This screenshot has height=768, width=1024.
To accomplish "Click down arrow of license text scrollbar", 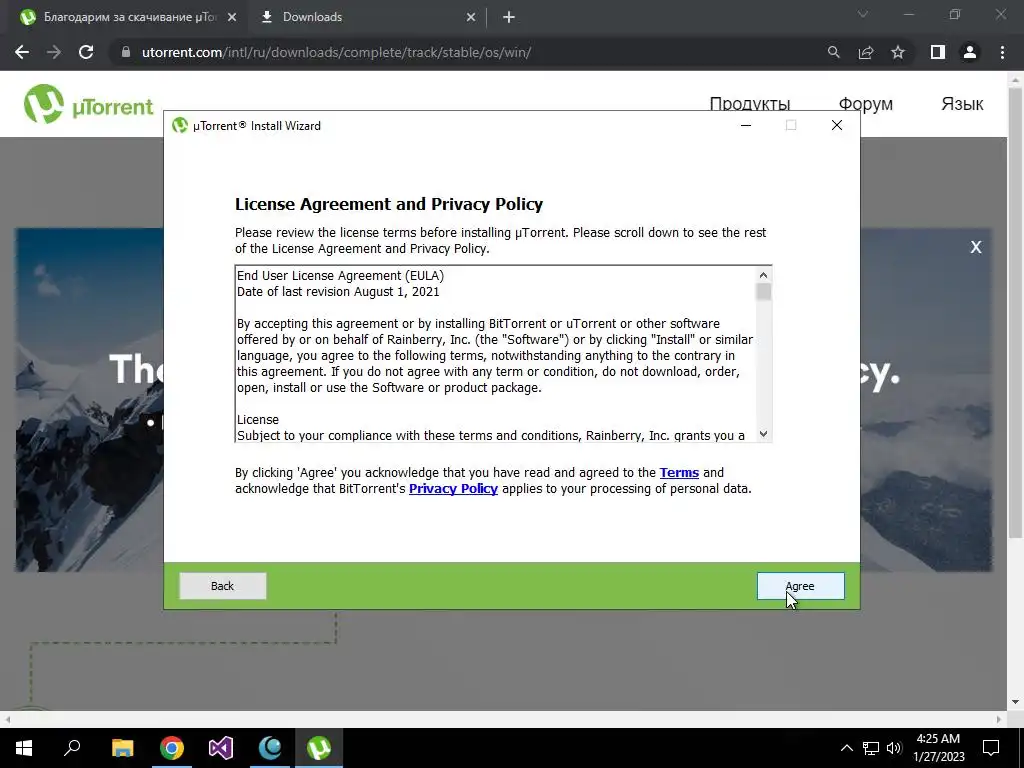I will tap(763, 434).
